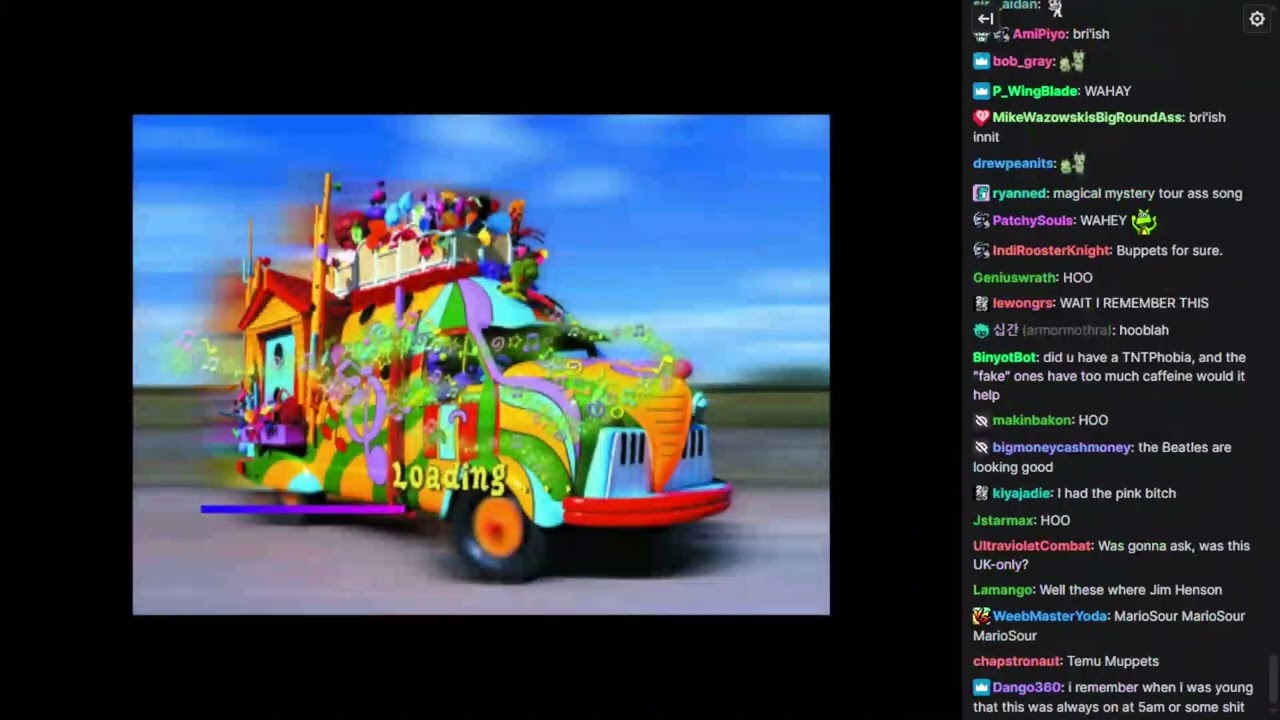Click the emote in drewpeanits' message
Screen dimensions: 1280x720
[x=1073, y=163]
